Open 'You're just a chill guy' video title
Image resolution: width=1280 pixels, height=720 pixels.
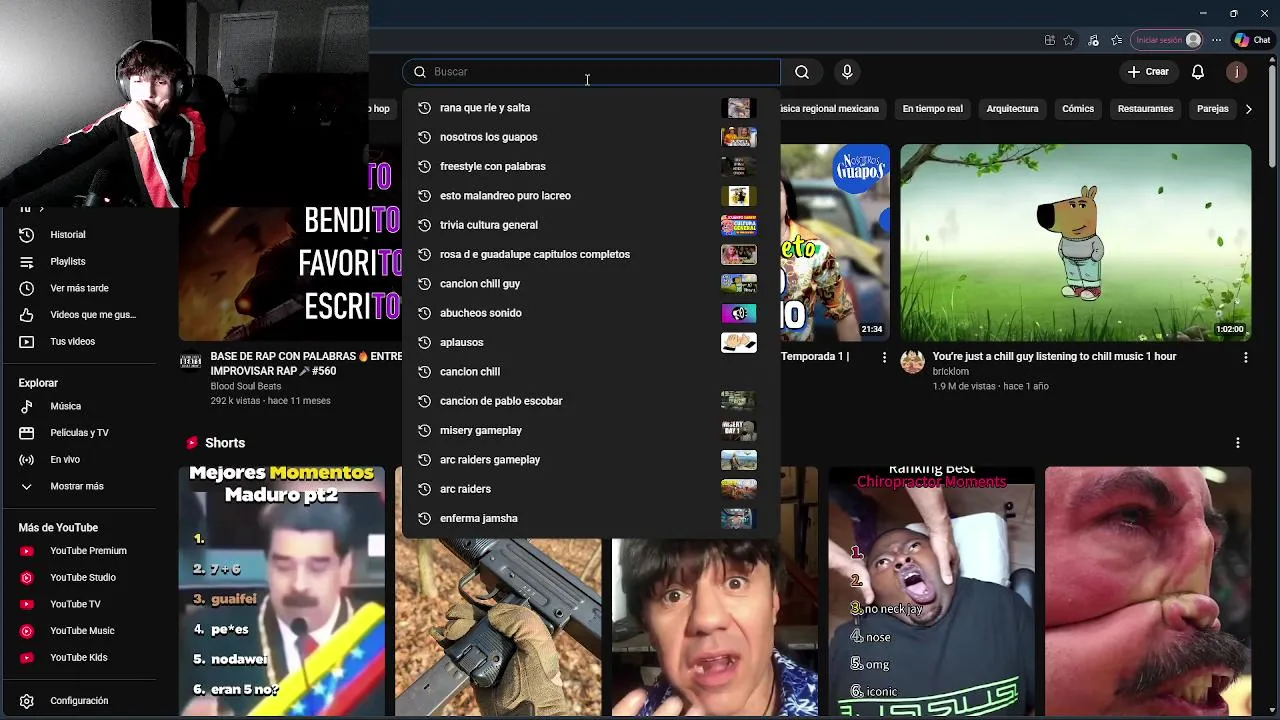pos(1054,356)
